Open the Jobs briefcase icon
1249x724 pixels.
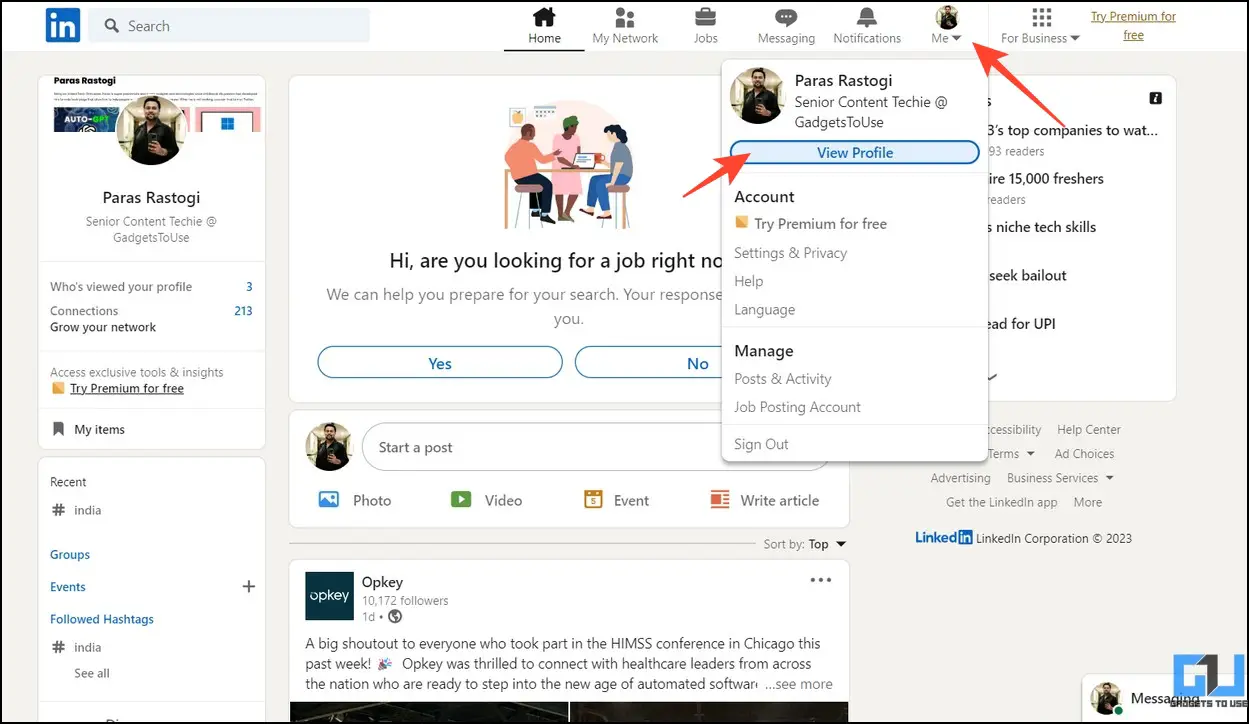[x=705, y=17]
